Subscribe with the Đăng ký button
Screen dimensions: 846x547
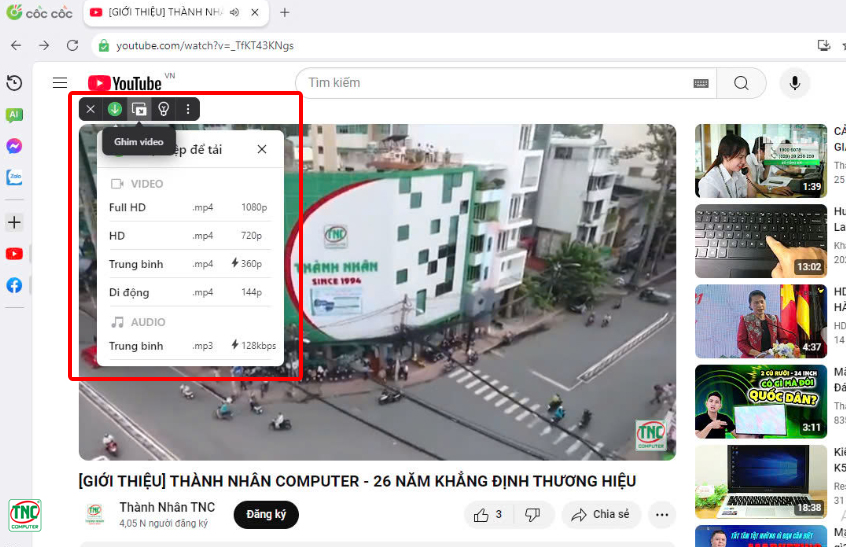pyautogui.click(x=266, y=515)
